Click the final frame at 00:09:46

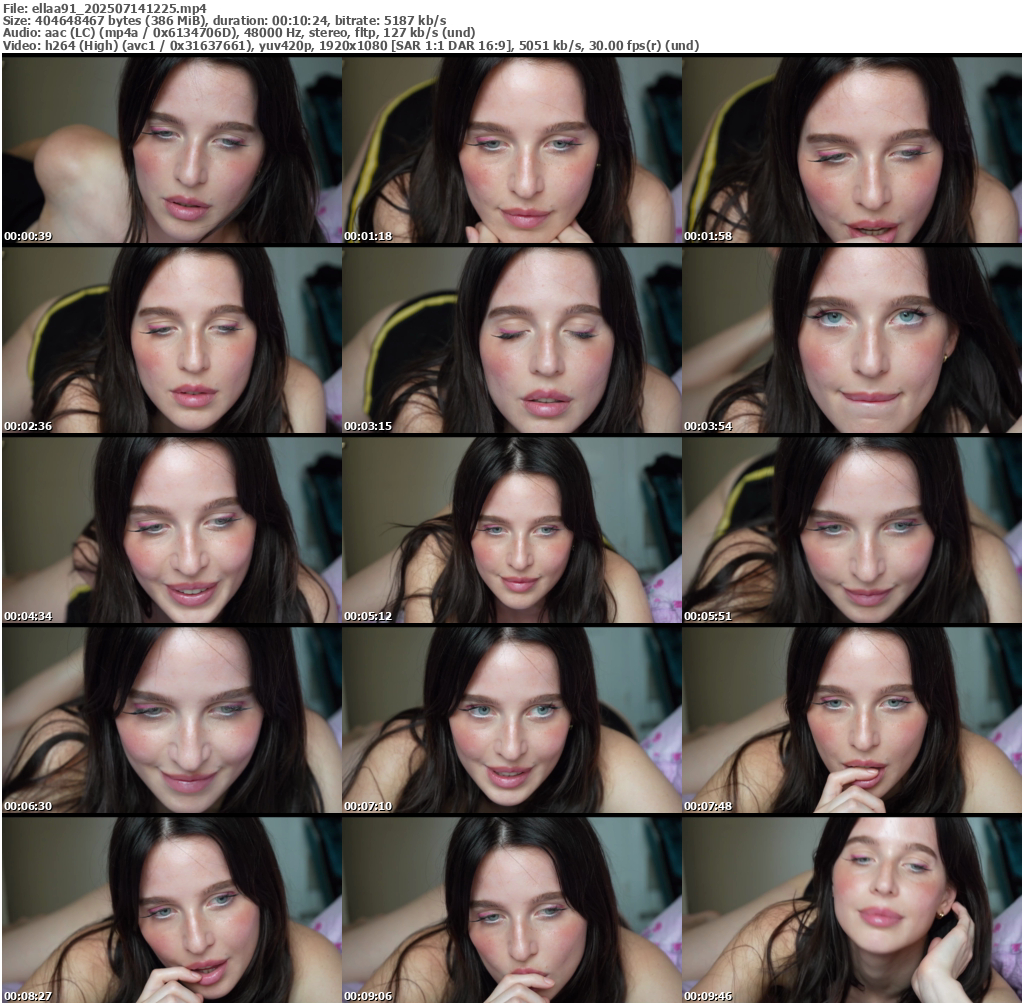[x=852, y=909]
